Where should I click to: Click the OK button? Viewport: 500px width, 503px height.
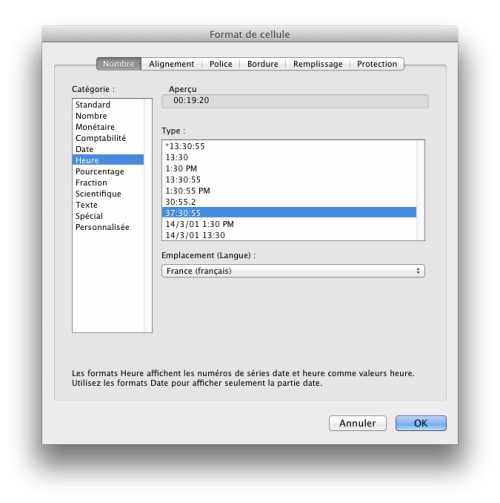click(421, 423)
